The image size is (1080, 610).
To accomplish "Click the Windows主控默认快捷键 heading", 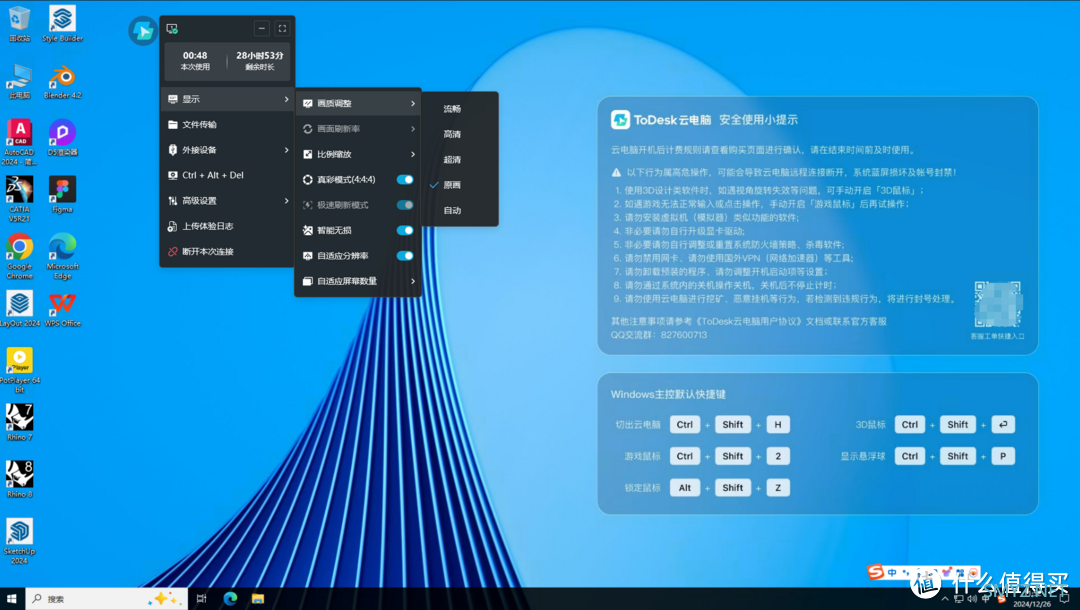I will coord(668,395).
